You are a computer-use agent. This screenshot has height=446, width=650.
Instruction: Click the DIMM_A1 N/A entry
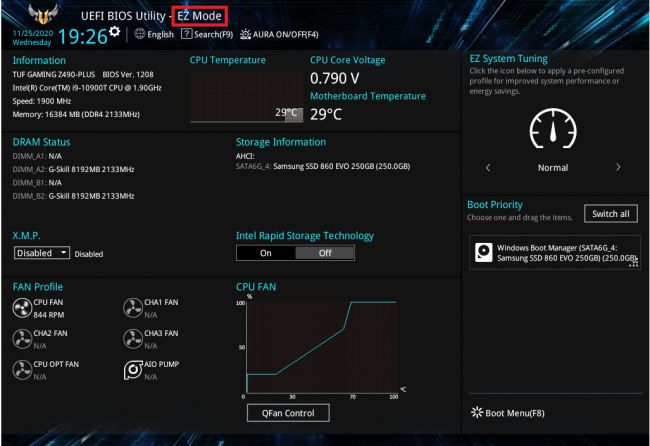37,156
